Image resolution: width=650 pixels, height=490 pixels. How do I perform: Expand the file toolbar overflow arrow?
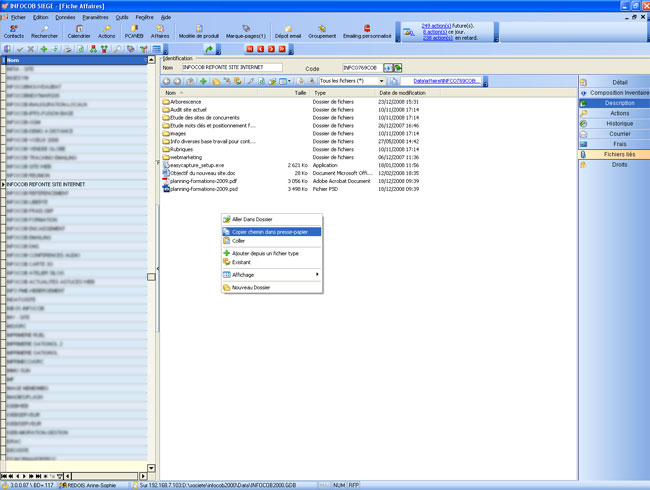(485, 83)
